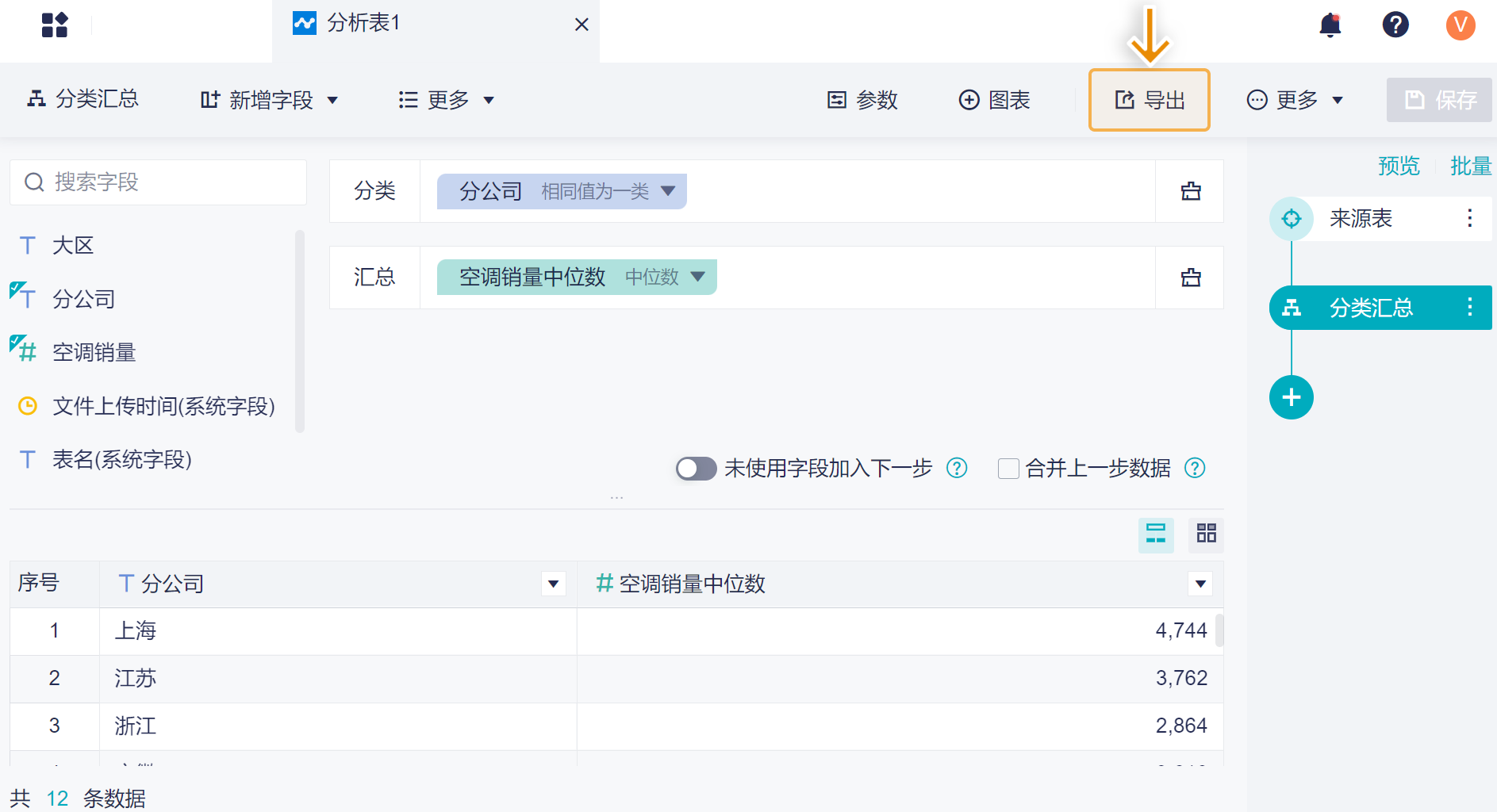Select the 大区 field

[73, 246]
